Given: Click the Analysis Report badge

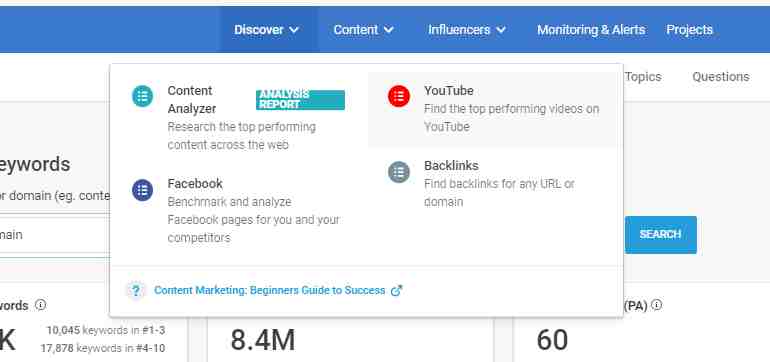Looking at the screenshot, I should click(300, 100).
